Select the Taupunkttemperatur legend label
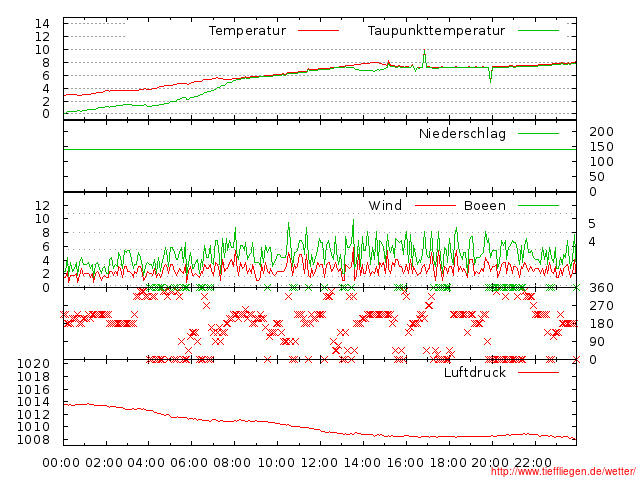The width and height of the screenshot is (640, 480). click(436, 31)
